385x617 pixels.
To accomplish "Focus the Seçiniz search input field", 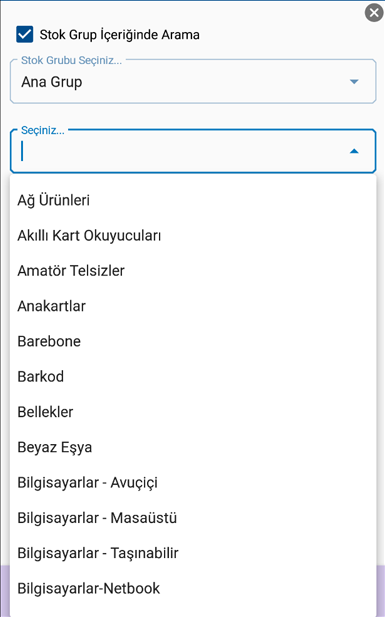I will pos(181,151).
